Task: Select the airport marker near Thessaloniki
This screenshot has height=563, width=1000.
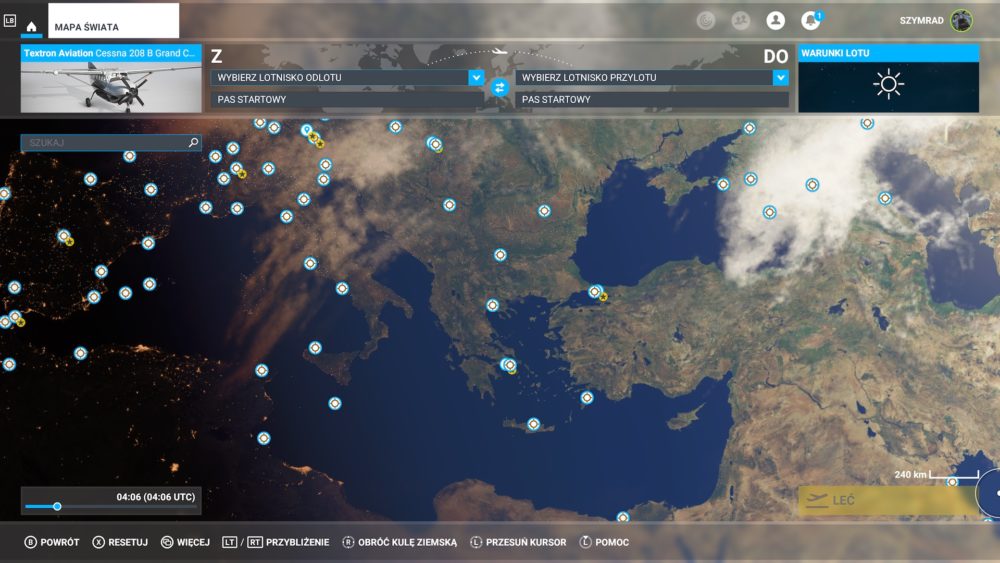Action: (x=492, y=305)
